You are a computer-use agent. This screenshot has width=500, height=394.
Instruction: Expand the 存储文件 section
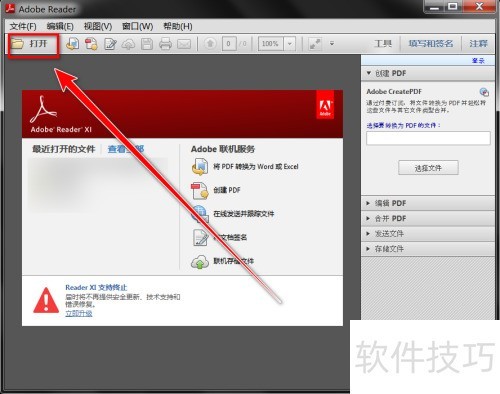click(x=428, y=249)
